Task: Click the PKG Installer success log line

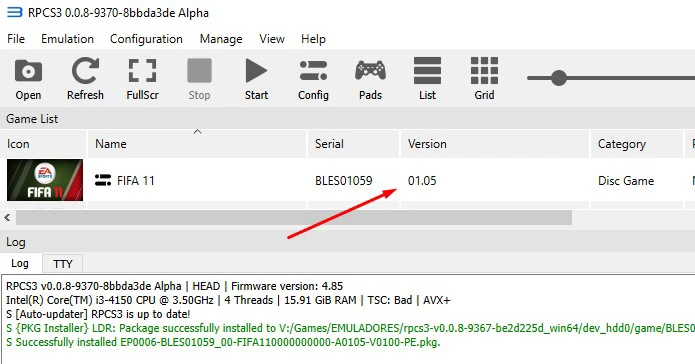Action: (x=350, y=328)
